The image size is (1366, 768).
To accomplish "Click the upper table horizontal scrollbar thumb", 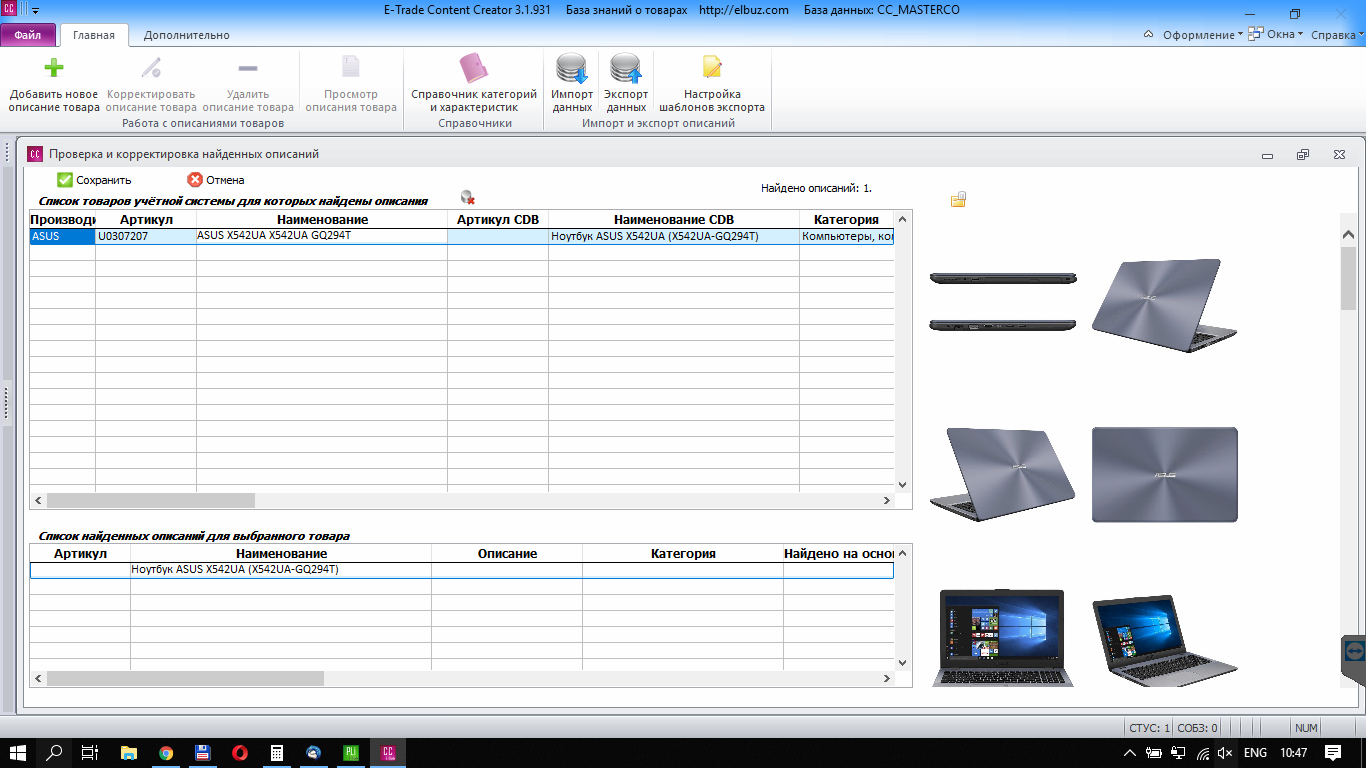I will 151,500.
